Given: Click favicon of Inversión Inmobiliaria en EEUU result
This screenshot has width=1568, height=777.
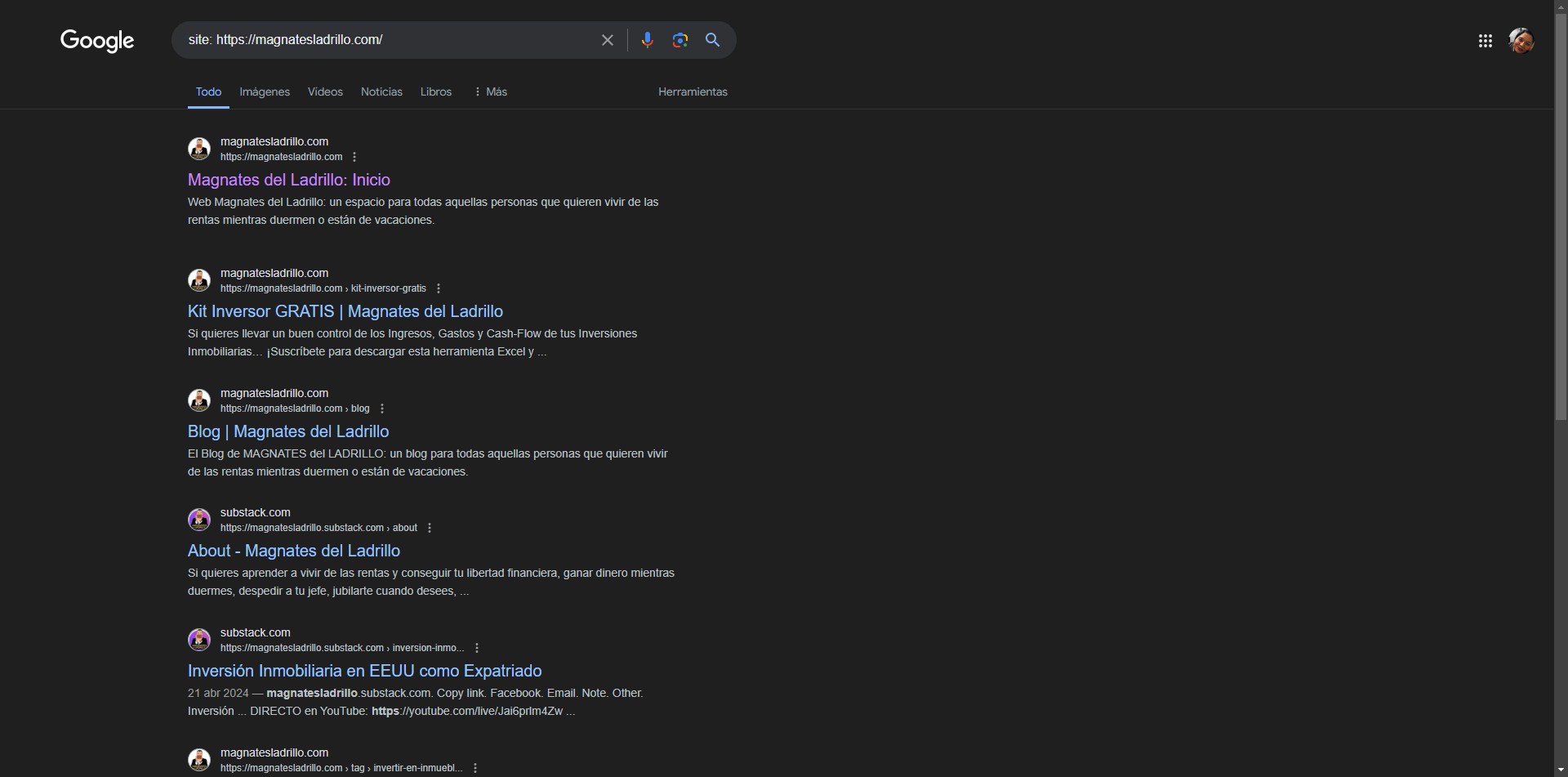Looking at the screenshot, I should pos(199,640).
